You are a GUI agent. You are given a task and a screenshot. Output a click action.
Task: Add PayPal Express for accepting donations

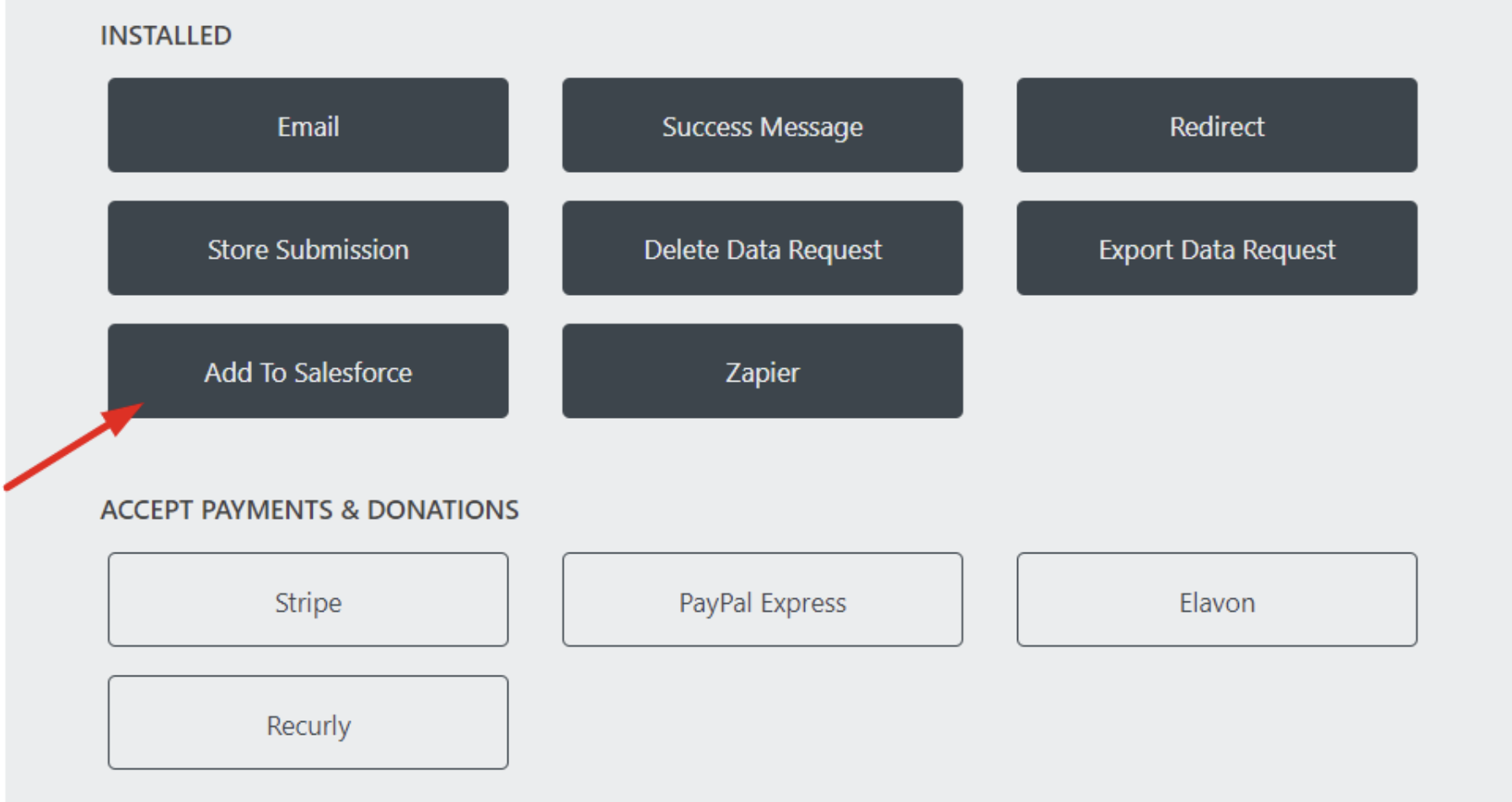(x=762, y=601)
